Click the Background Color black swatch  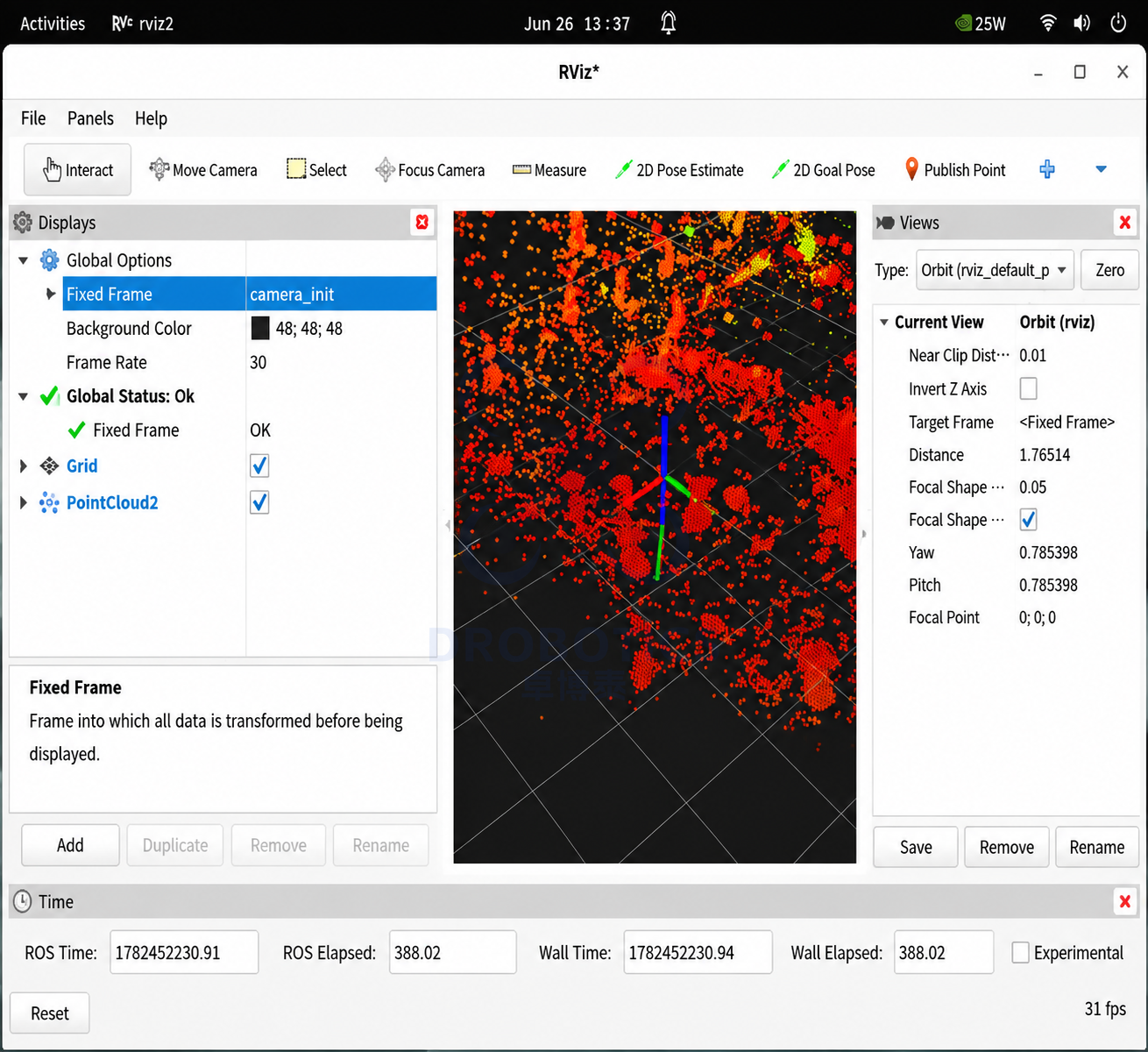[x=260, y=328]
